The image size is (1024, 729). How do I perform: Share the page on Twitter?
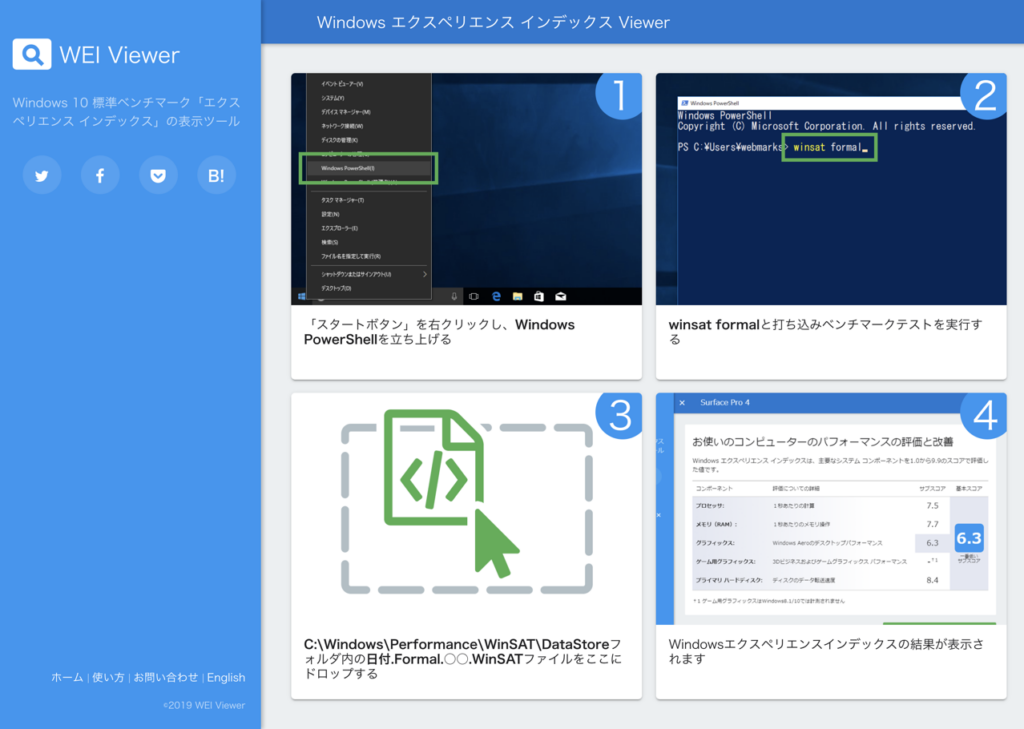42,176
